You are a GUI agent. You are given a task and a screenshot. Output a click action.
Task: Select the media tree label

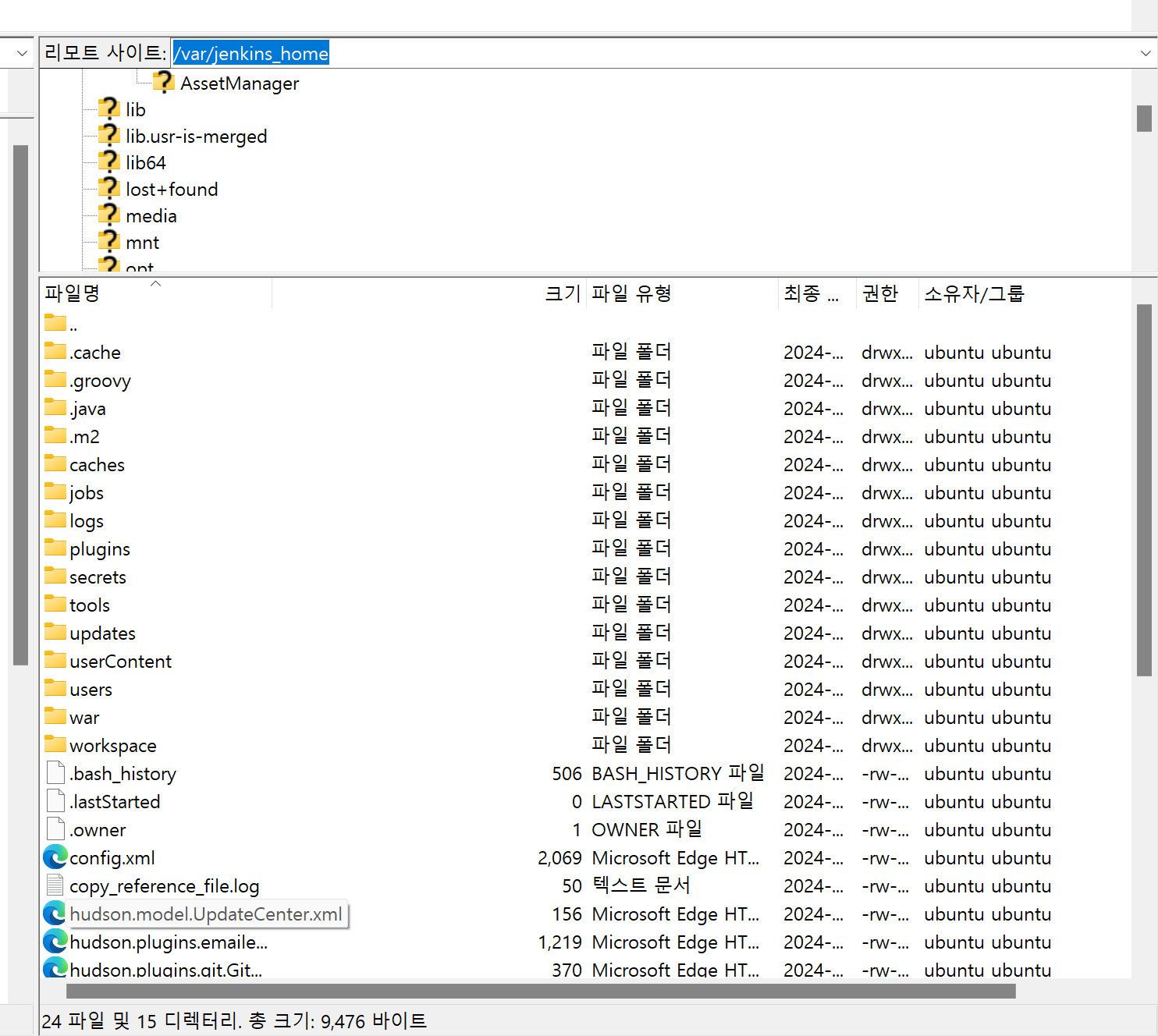pyautogui.click(x=151, y=216)
